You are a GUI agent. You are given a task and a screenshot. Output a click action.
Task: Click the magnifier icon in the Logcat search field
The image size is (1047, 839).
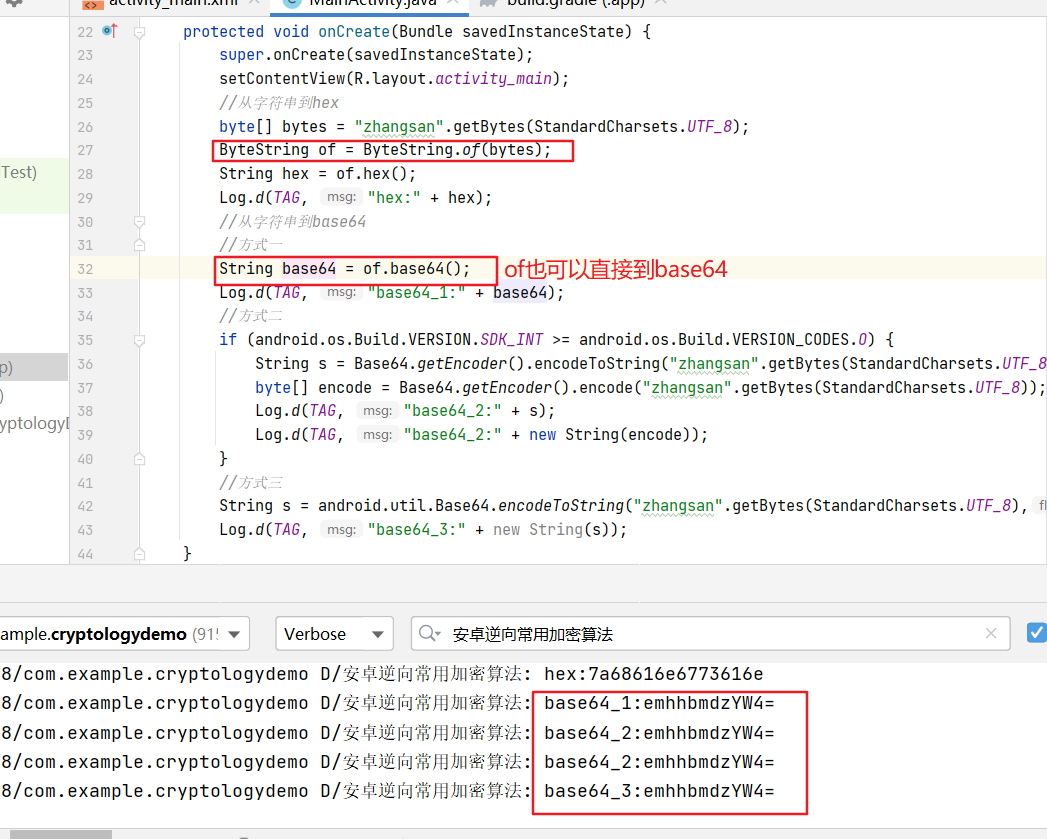pyautogui.click(x=428, y=633)
